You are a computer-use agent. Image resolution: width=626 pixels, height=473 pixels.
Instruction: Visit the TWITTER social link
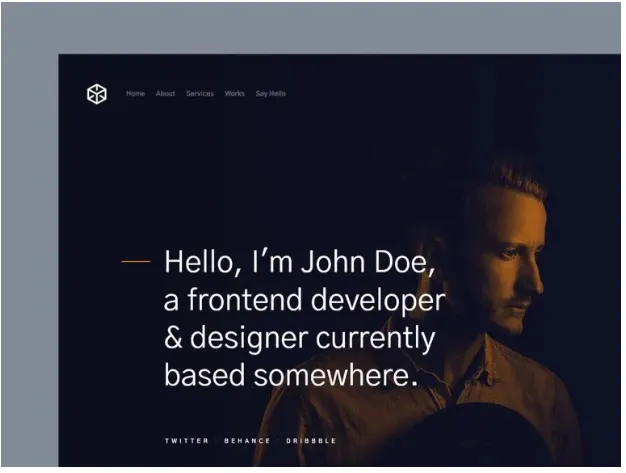click(x=187, y=441)
